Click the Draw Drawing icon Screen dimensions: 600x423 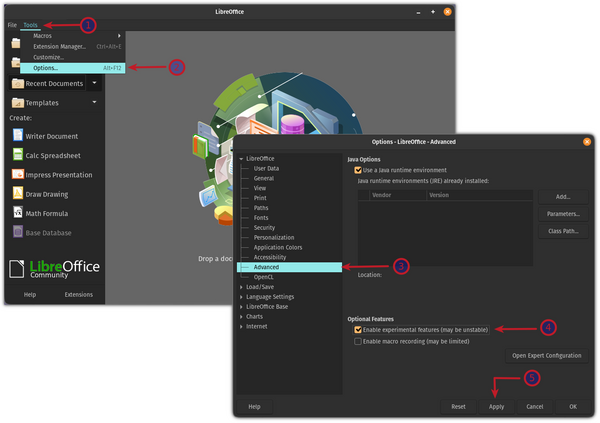(18, 193)
